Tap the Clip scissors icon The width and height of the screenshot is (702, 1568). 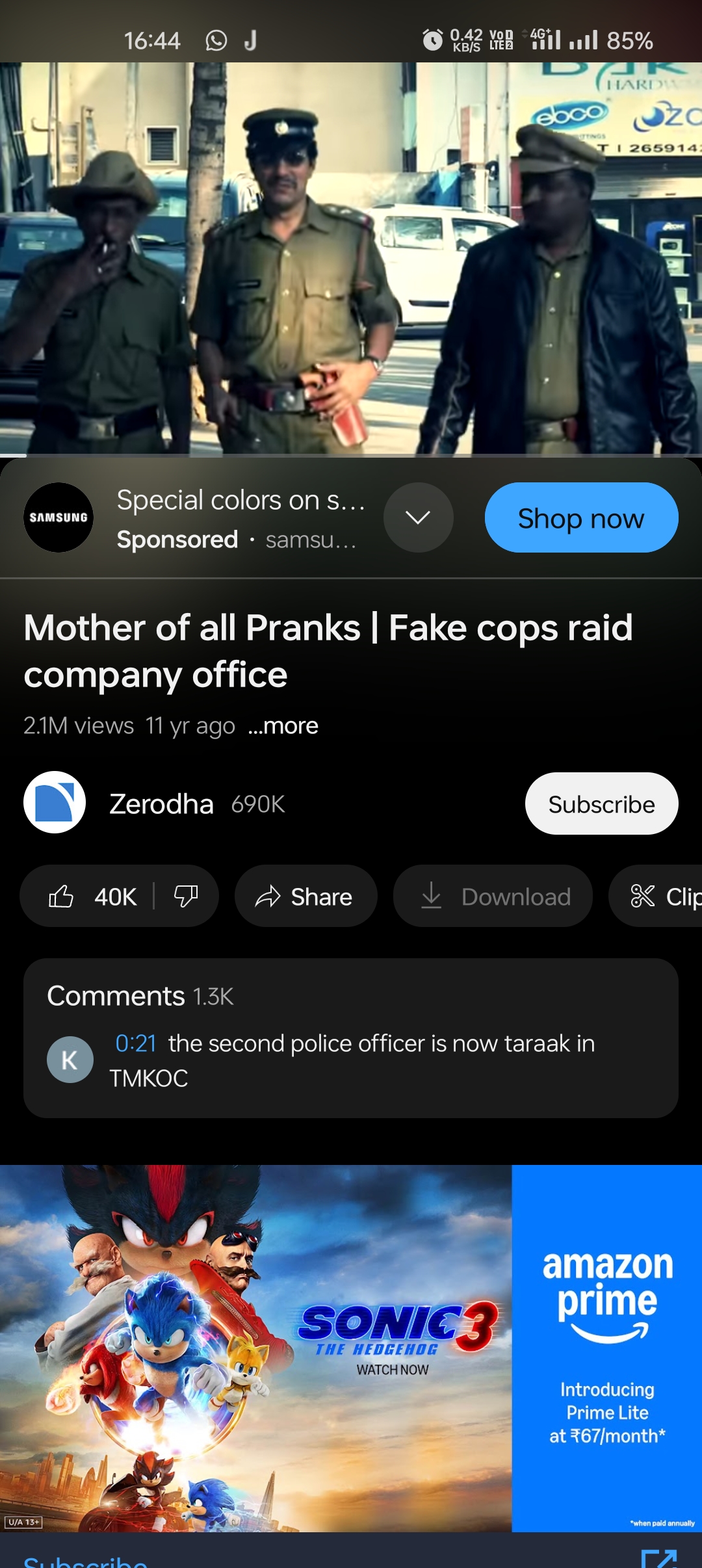642,896
